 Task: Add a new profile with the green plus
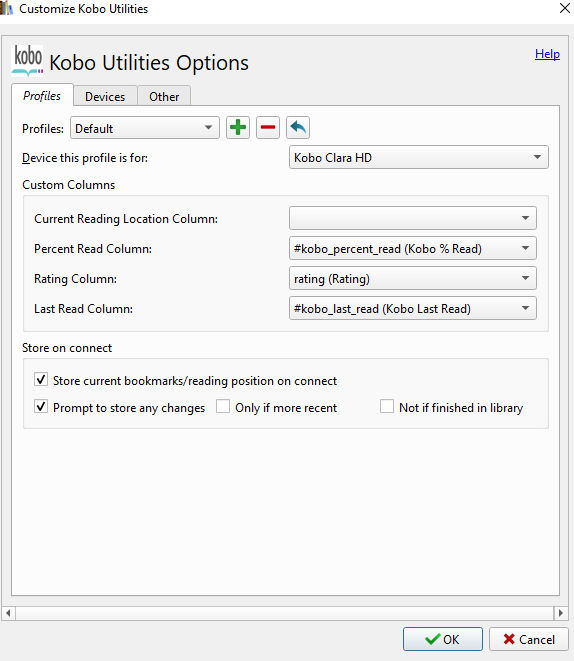pos(238,128)
